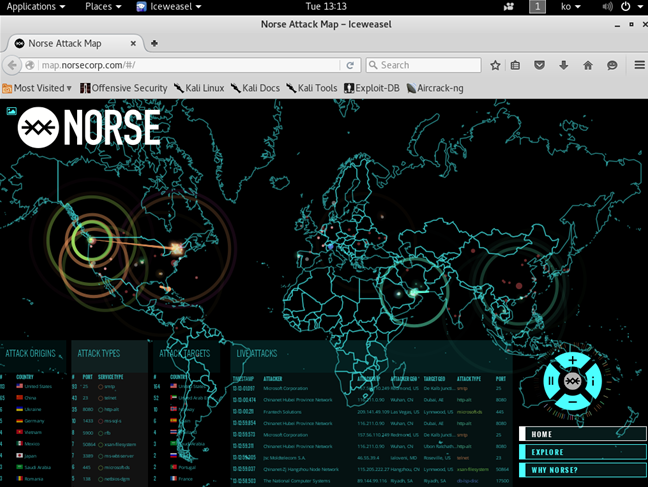The width and height of the screenshot is (648, 487).
Task: Click the Norse circular logo
Action: click(x=38, y=127)
